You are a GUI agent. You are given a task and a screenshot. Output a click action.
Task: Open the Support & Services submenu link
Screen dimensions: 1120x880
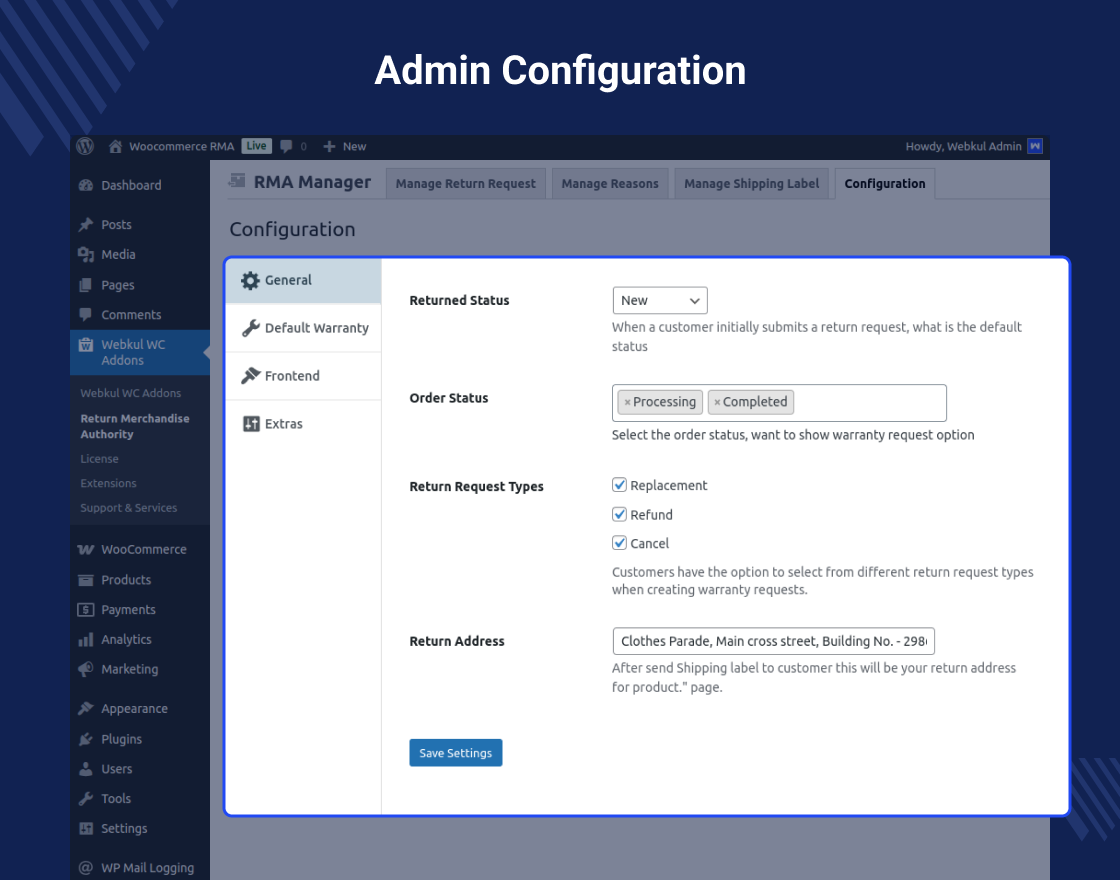tap(129, 508)
